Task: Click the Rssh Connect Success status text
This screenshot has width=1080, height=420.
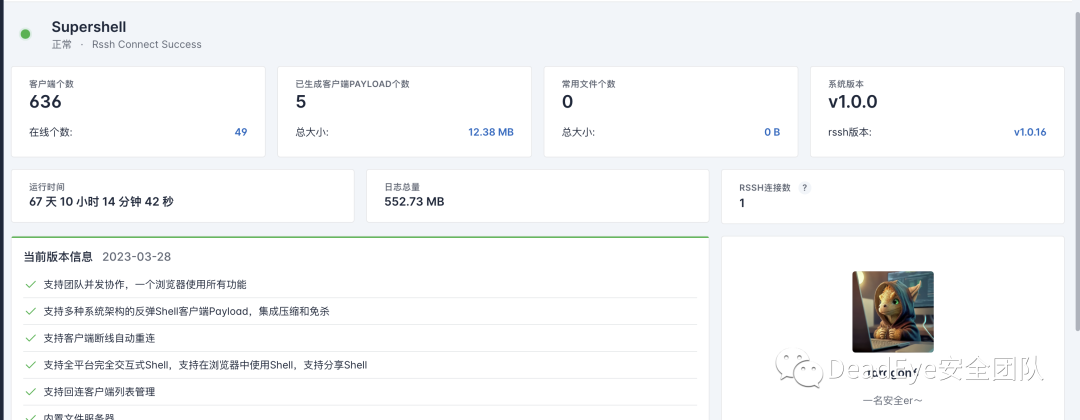Action: (147, 44)
